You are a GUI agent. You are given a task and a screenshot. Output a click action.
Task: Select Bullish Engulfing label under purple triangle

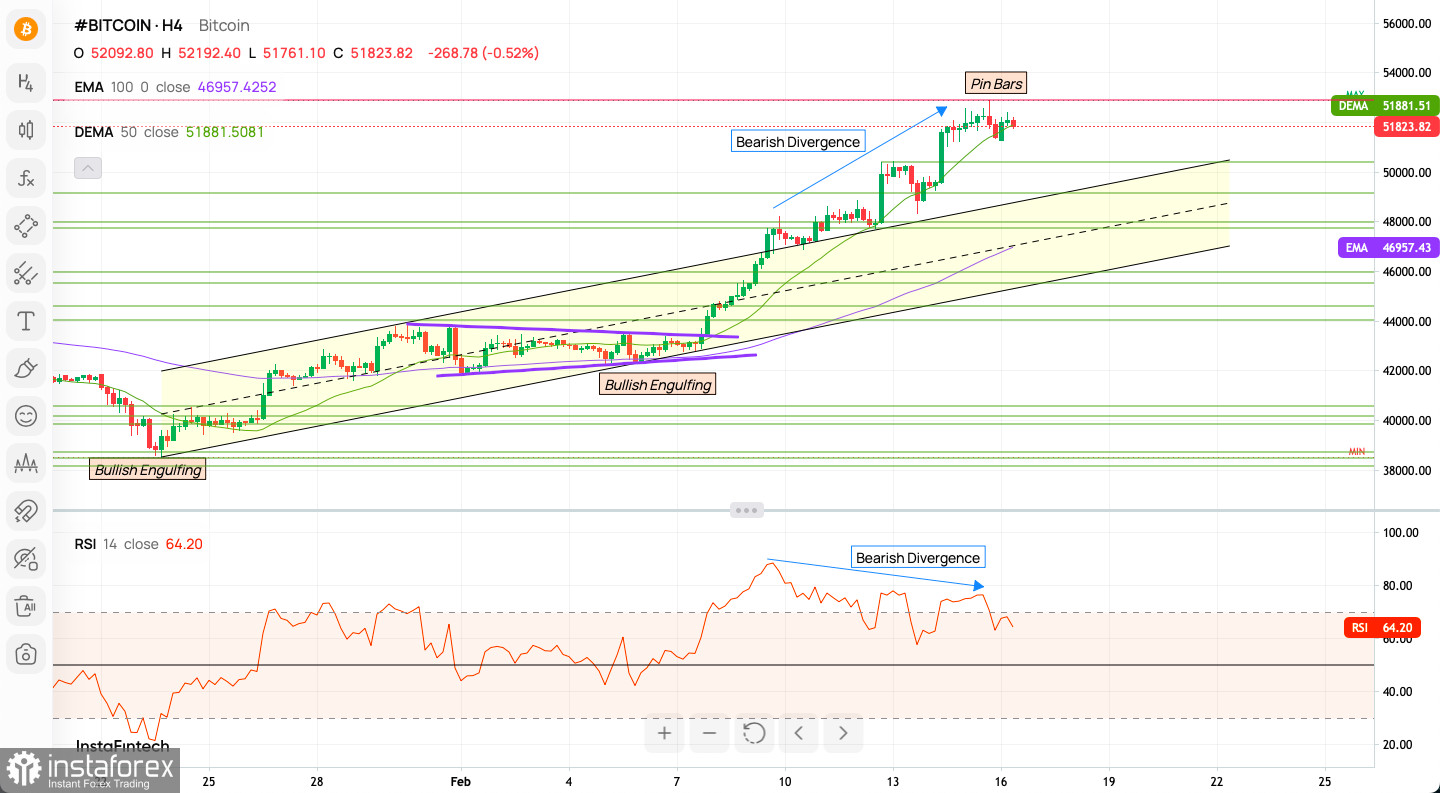point(658,384)
